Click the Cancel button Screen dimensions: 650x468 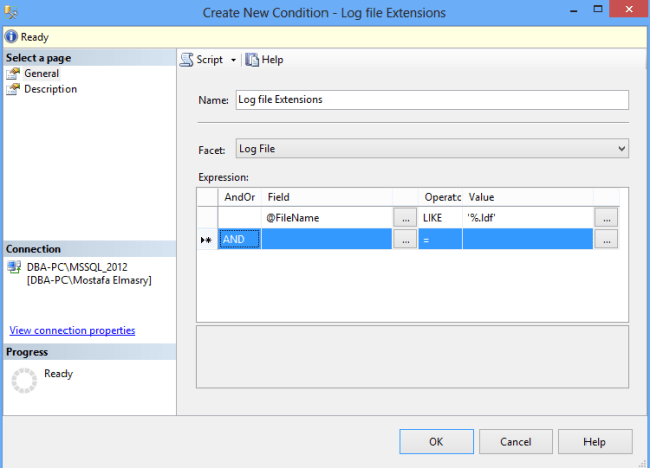(515, 442)
